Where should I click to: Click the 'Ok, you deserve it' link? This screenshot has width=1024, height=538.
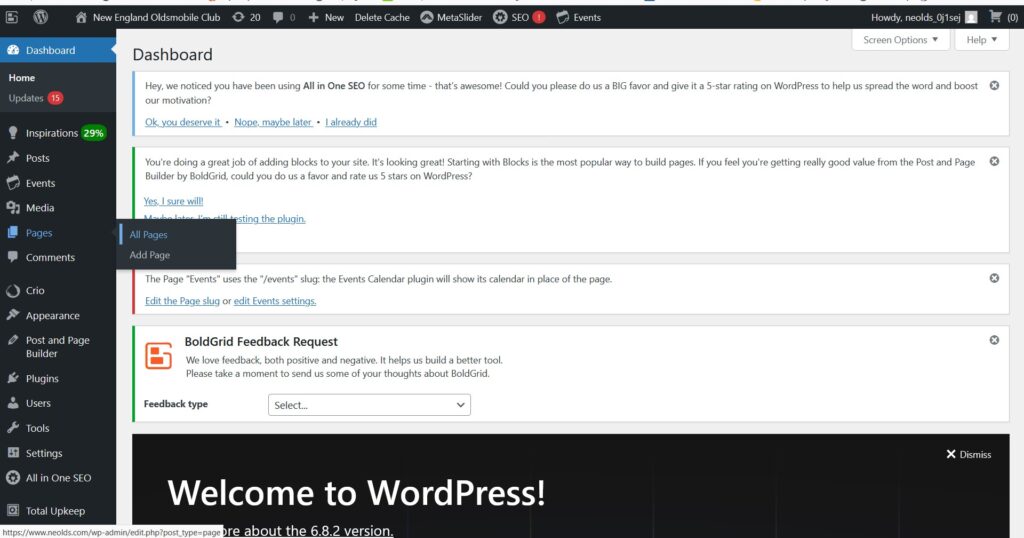point(183,122)
